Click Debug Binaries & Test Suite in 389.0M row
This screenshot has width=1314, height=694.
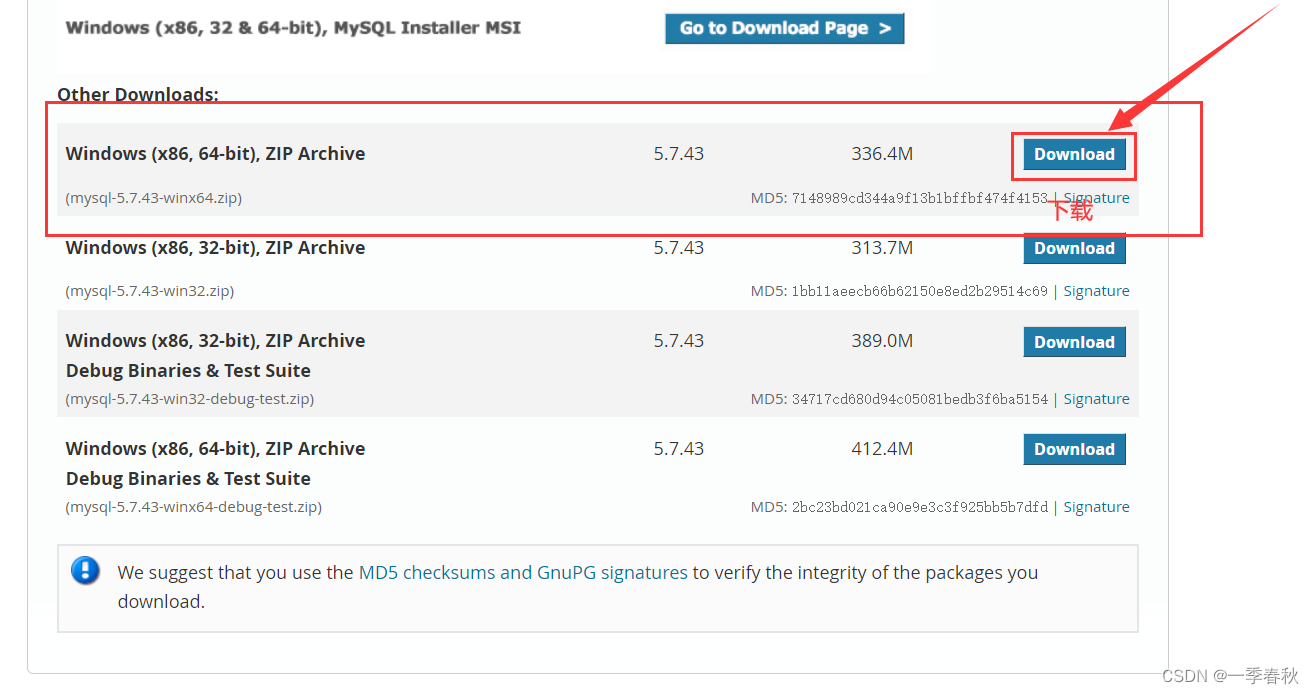point(188,371)
